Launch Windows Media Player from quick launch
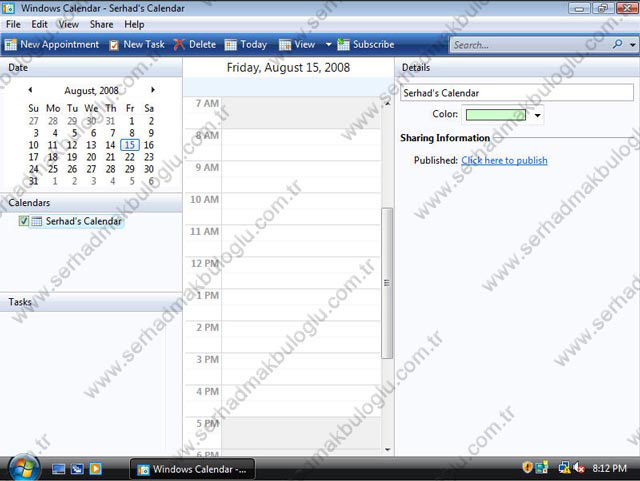Image resolution: width=640 pixels, height=481 pixels. pyautogui.click(x=96, y=469)
